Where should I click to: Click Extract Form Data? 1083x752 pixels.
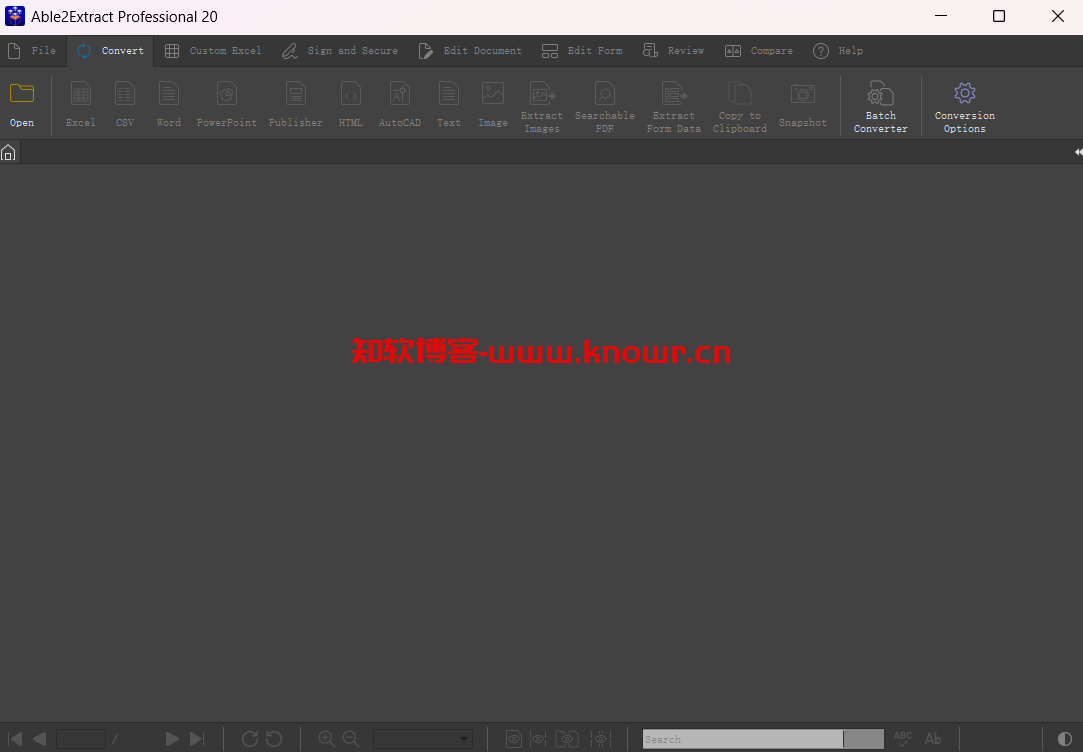674,107
